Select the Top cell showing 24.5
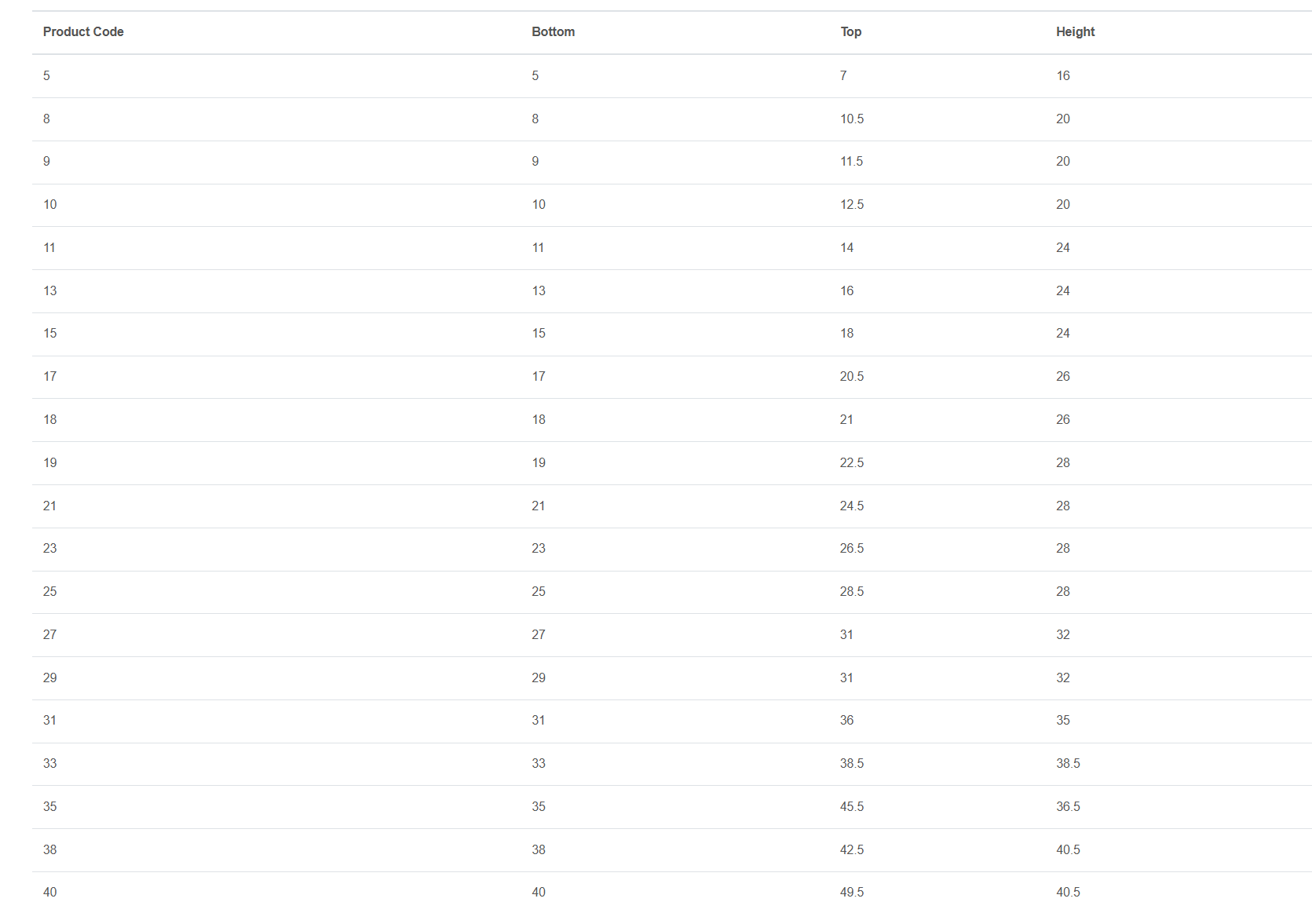The image size is (1312, 924). pyautogui.click(x=851, y=506)
